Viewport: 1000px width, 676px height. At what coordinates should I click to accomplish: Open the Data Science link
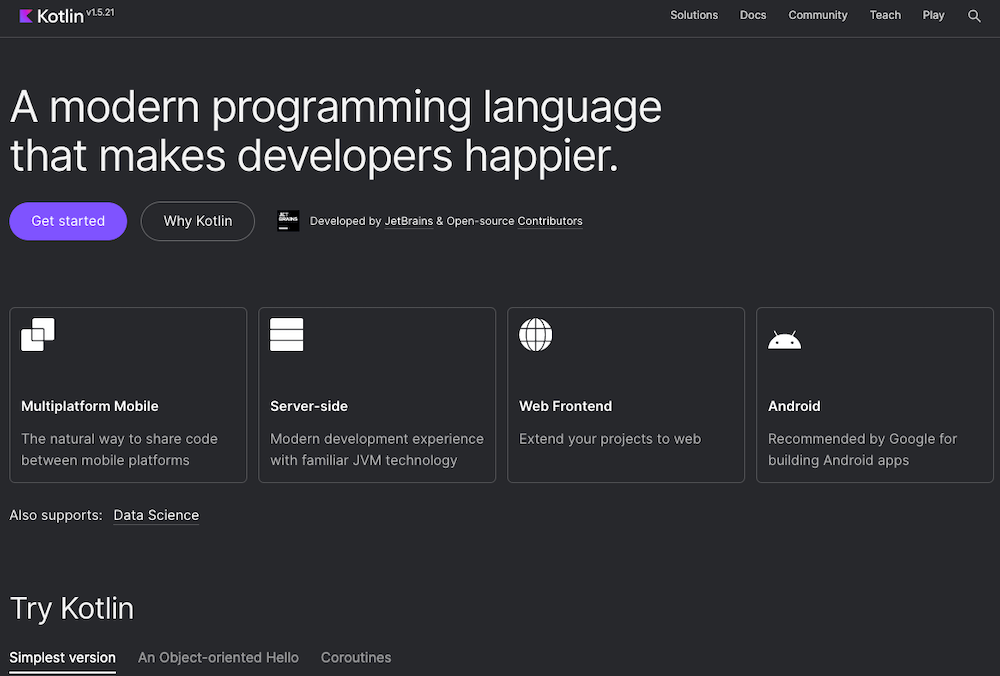pos(156,515)
